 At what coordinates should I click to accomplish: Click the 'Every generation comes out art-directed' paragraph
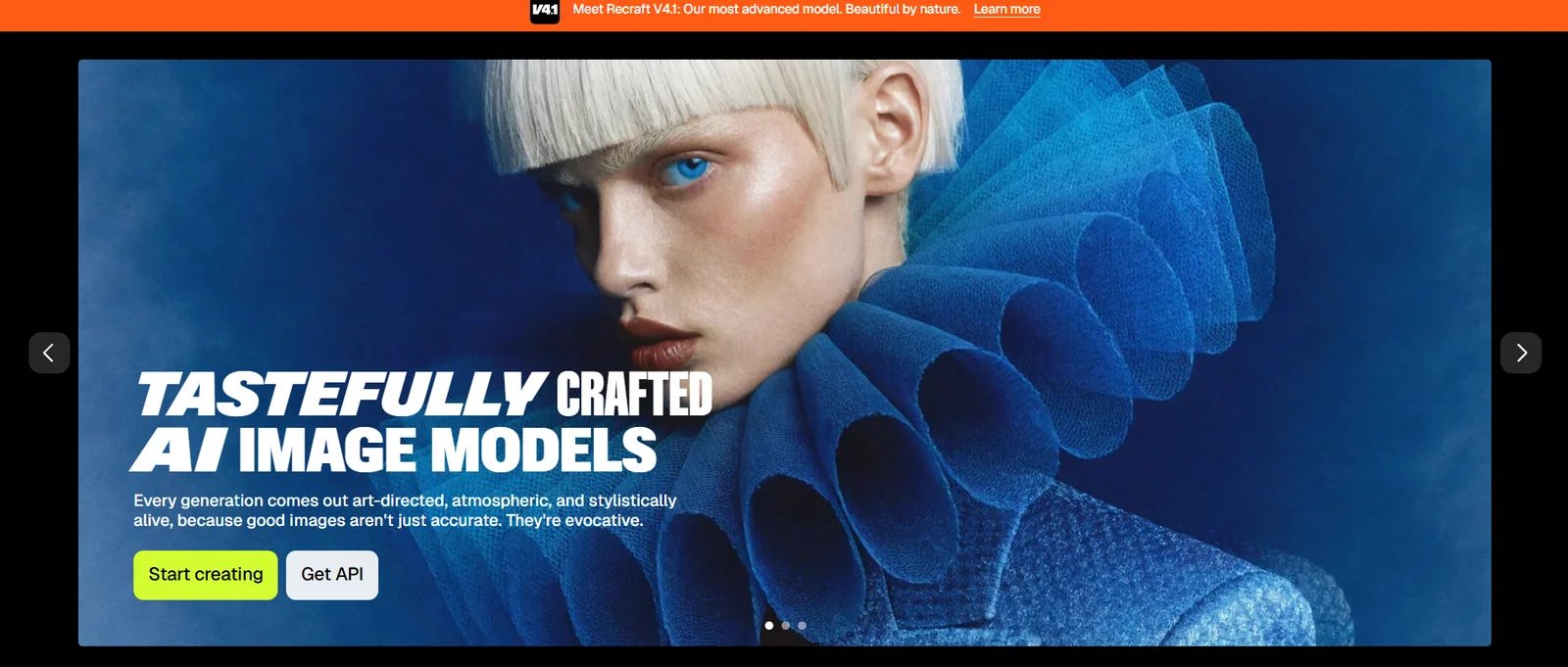click(x=405, y=510)
